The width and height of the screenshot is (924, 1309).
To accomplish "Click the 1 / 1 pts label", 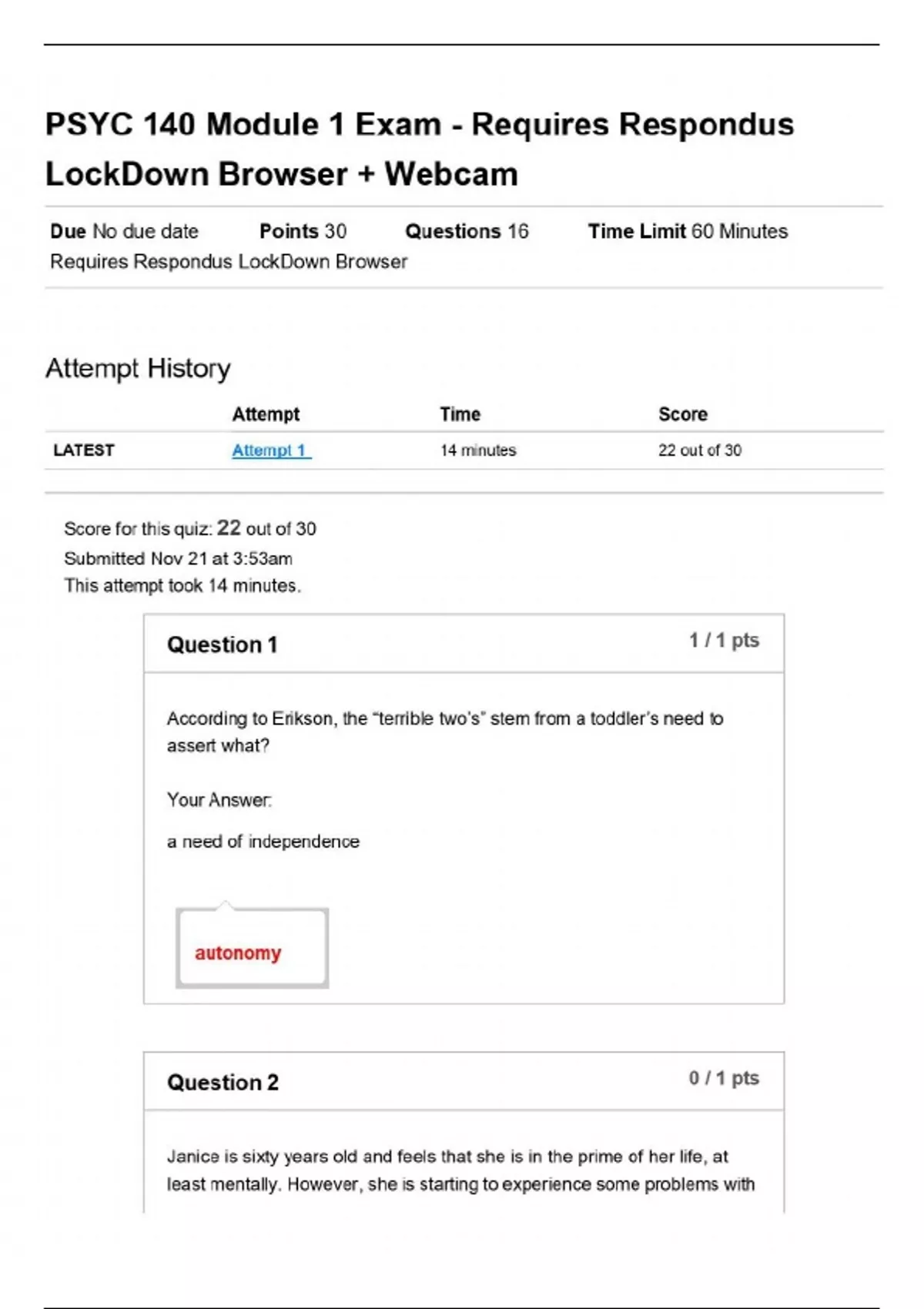I will pyautogui.click(x=724, y=641).
